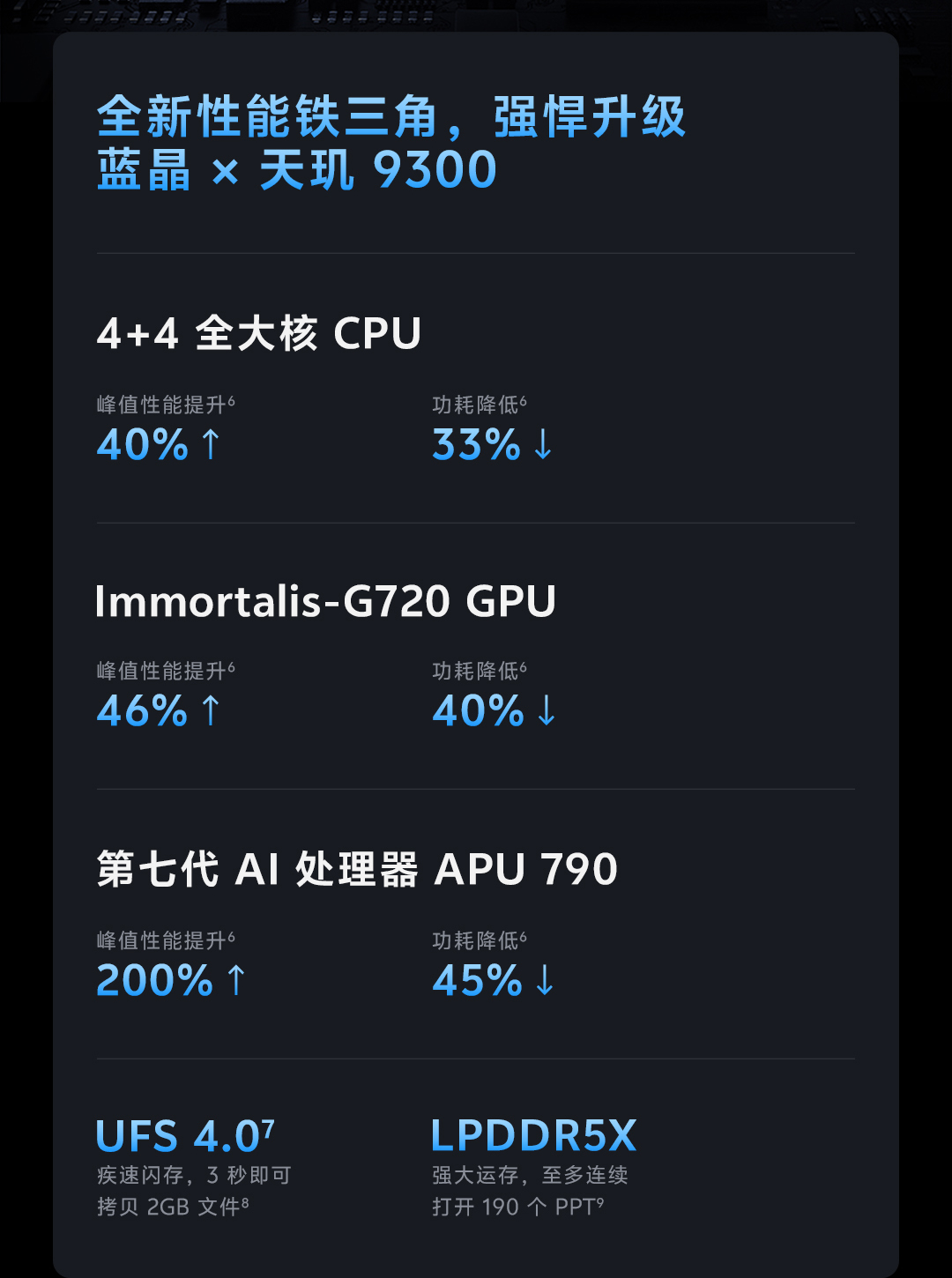Click the Immortalis-G720 GPU heading

(x=325, y=602)
